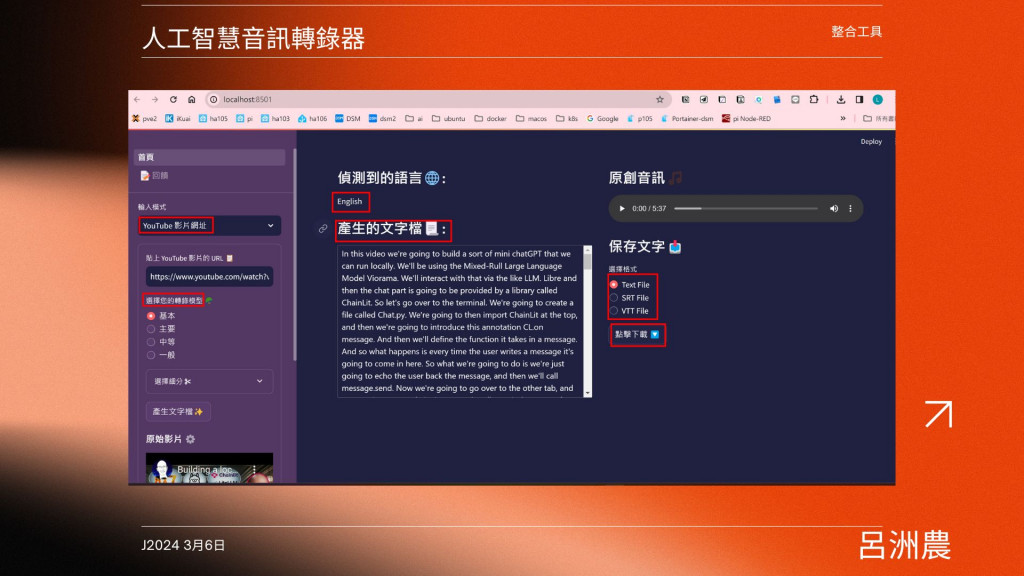Screen dimensions: 1024x576
Task: Open the ha103 bookmark
Action: 276,118
